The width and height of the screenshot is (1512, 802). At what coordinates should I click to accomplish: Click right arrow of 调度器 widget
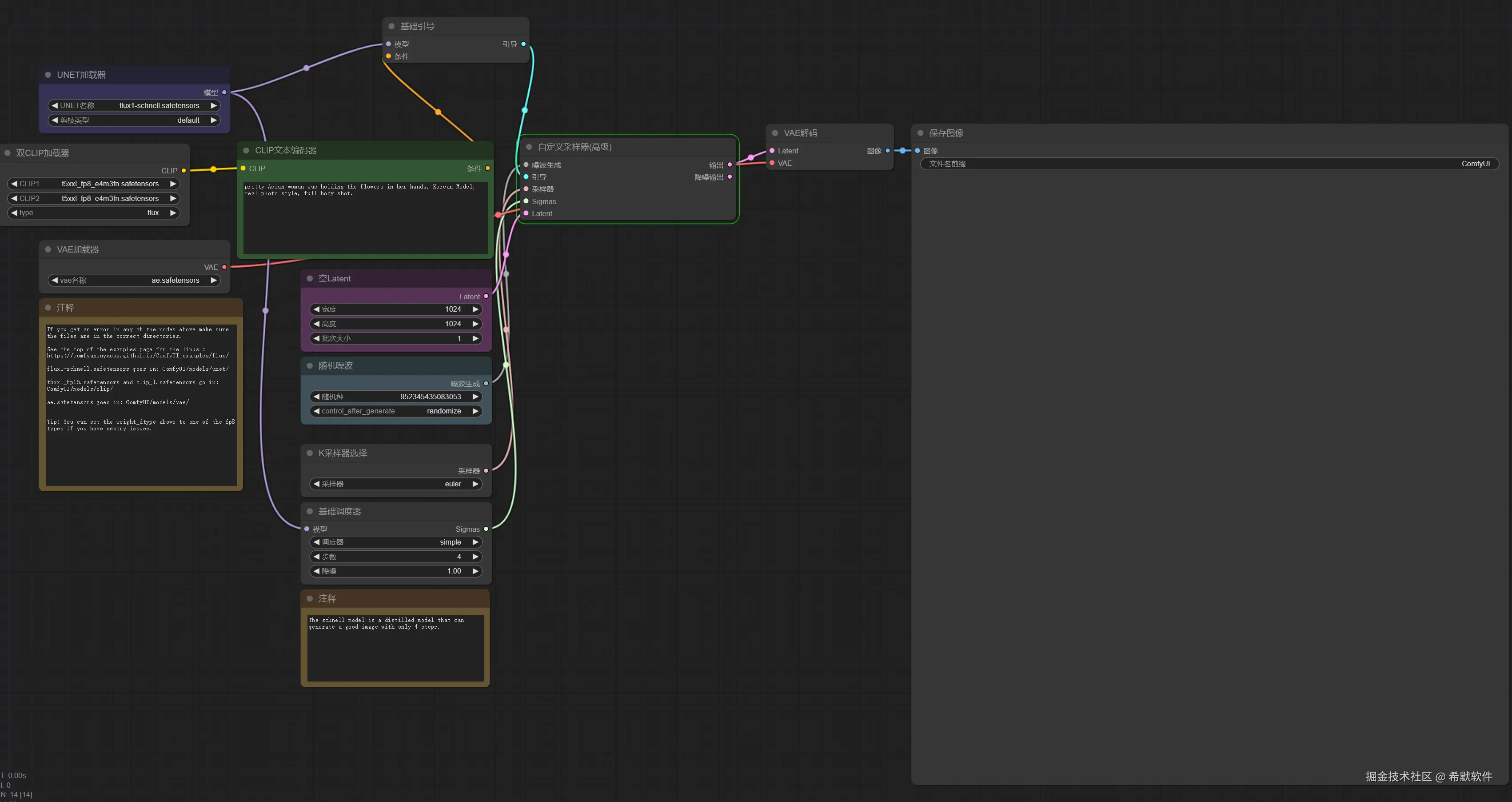click(475, 542)
